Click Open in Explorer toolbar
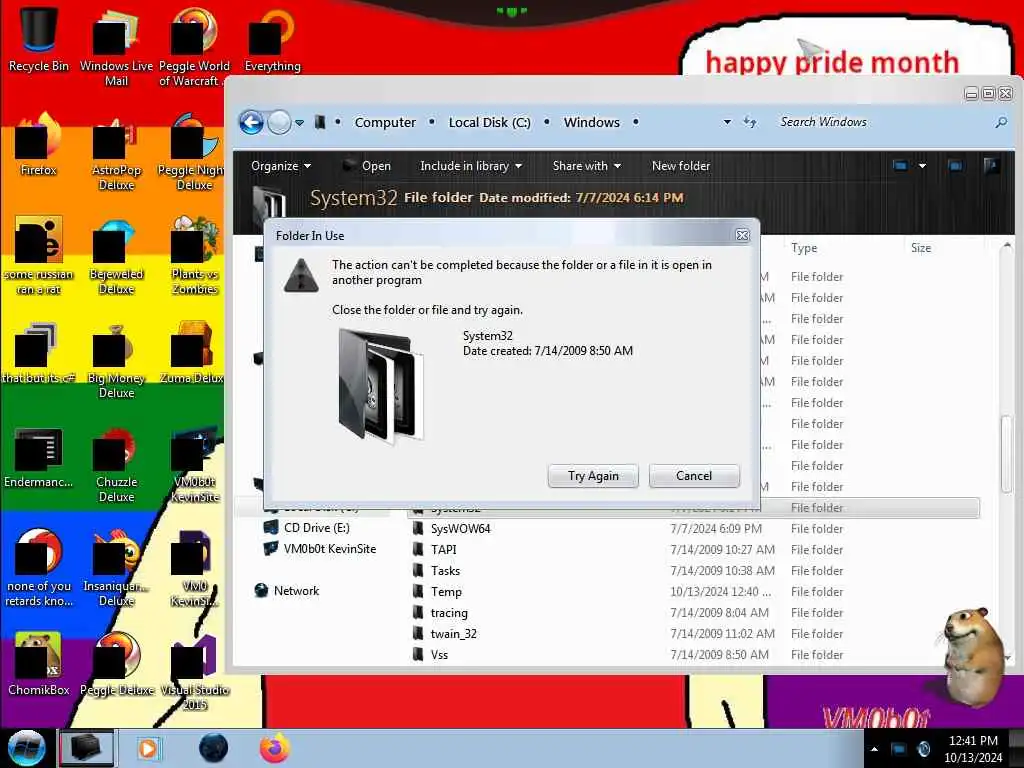This screenshot has width=1024, height=768. pyautogui.click(x=368, y=166)
